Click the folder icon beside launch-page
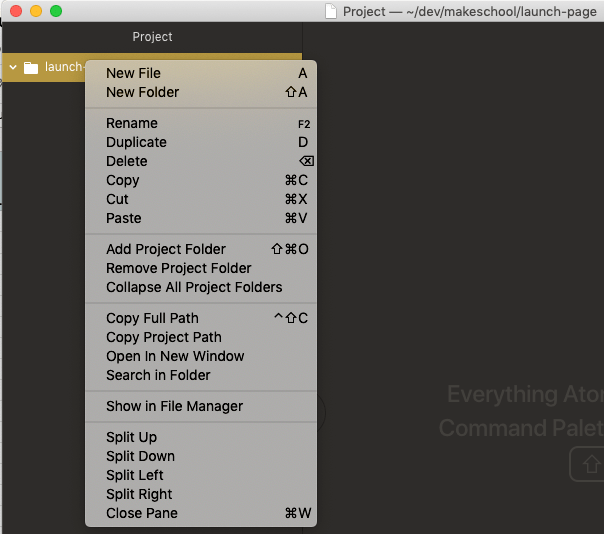This screenshot has width=604, height=534. [x=31, y=68]
